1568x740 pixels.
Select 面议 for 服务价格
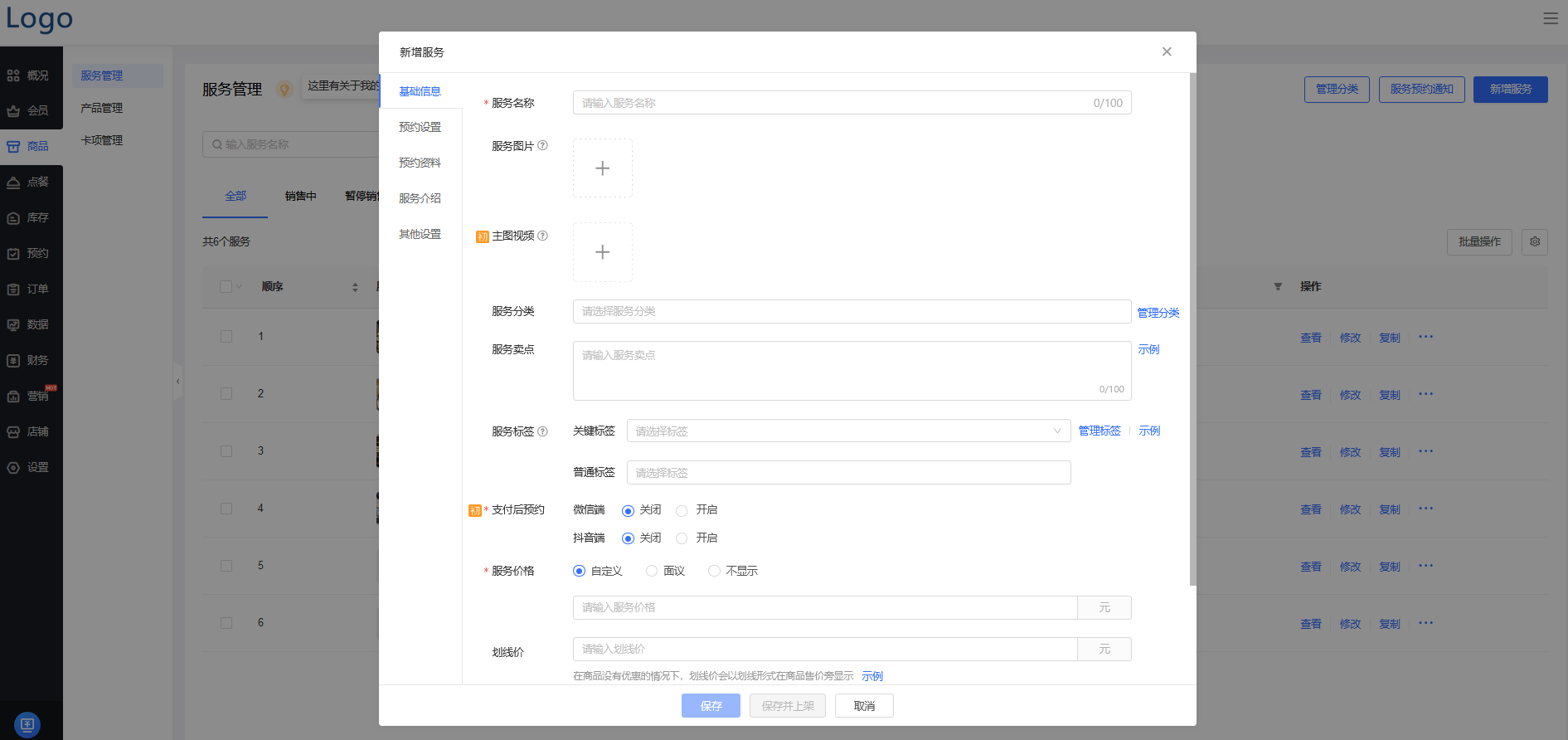point(652,571)
